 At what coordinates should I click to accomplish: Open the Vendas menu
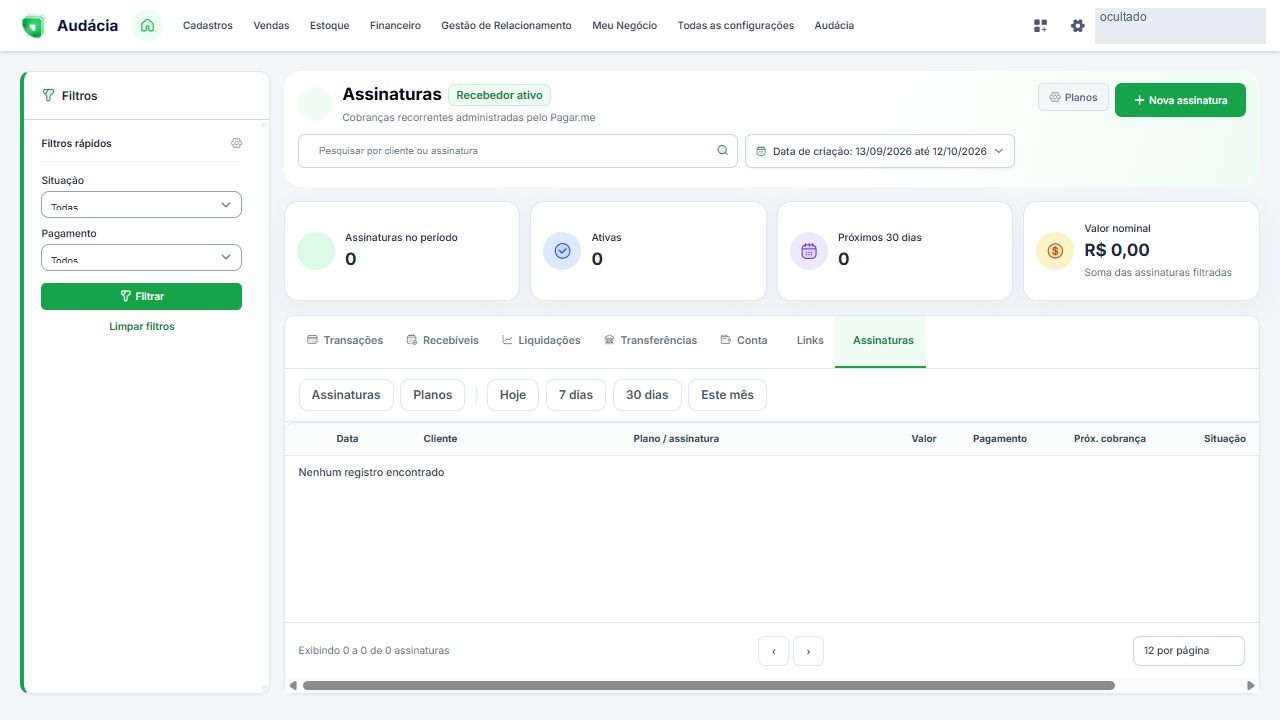click(x=271, y=26)
